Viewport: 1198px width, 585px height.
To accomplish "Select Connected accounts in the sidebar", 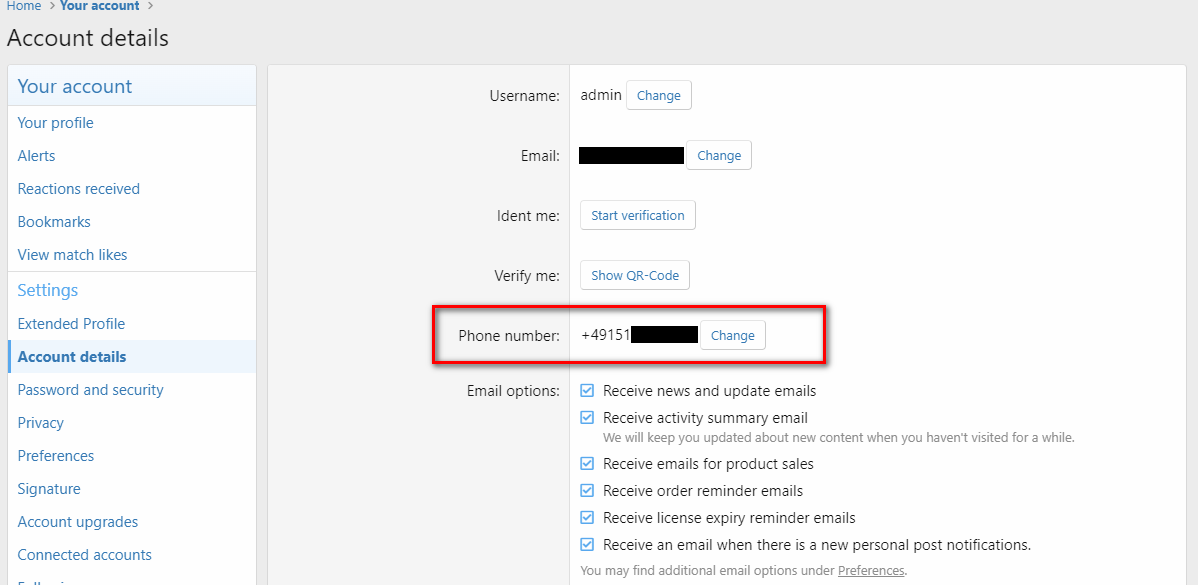I will 85,555.
